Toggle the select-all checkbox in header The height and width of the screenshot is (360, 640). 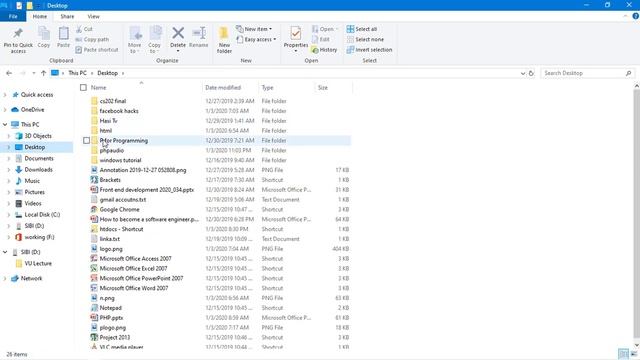83,87
